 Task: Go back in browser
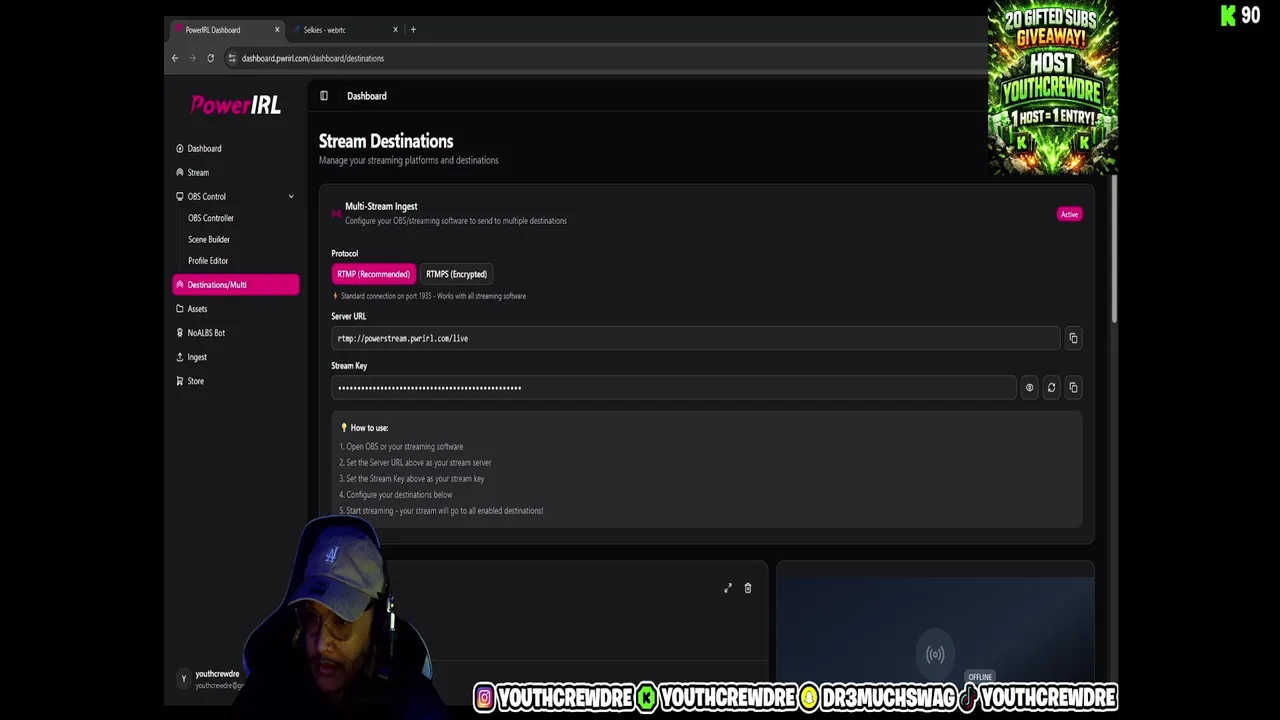tap(175, 58)
